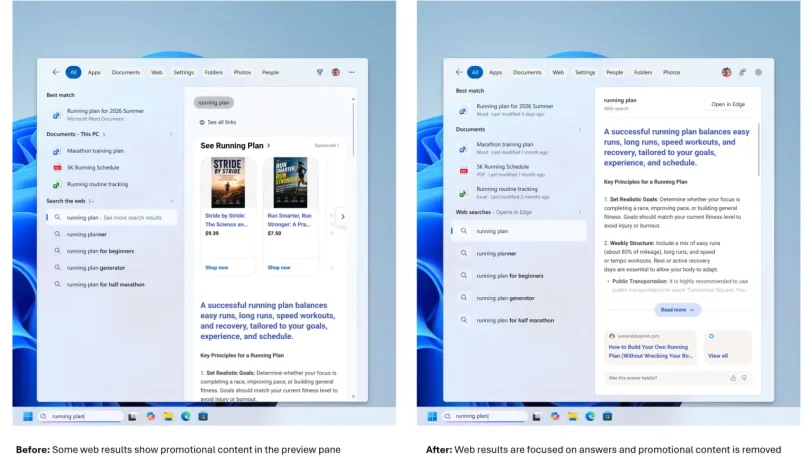Select running plan for beginners suggestion, Before panel
This screenshot has height=457, width=812.
point(110,251)
